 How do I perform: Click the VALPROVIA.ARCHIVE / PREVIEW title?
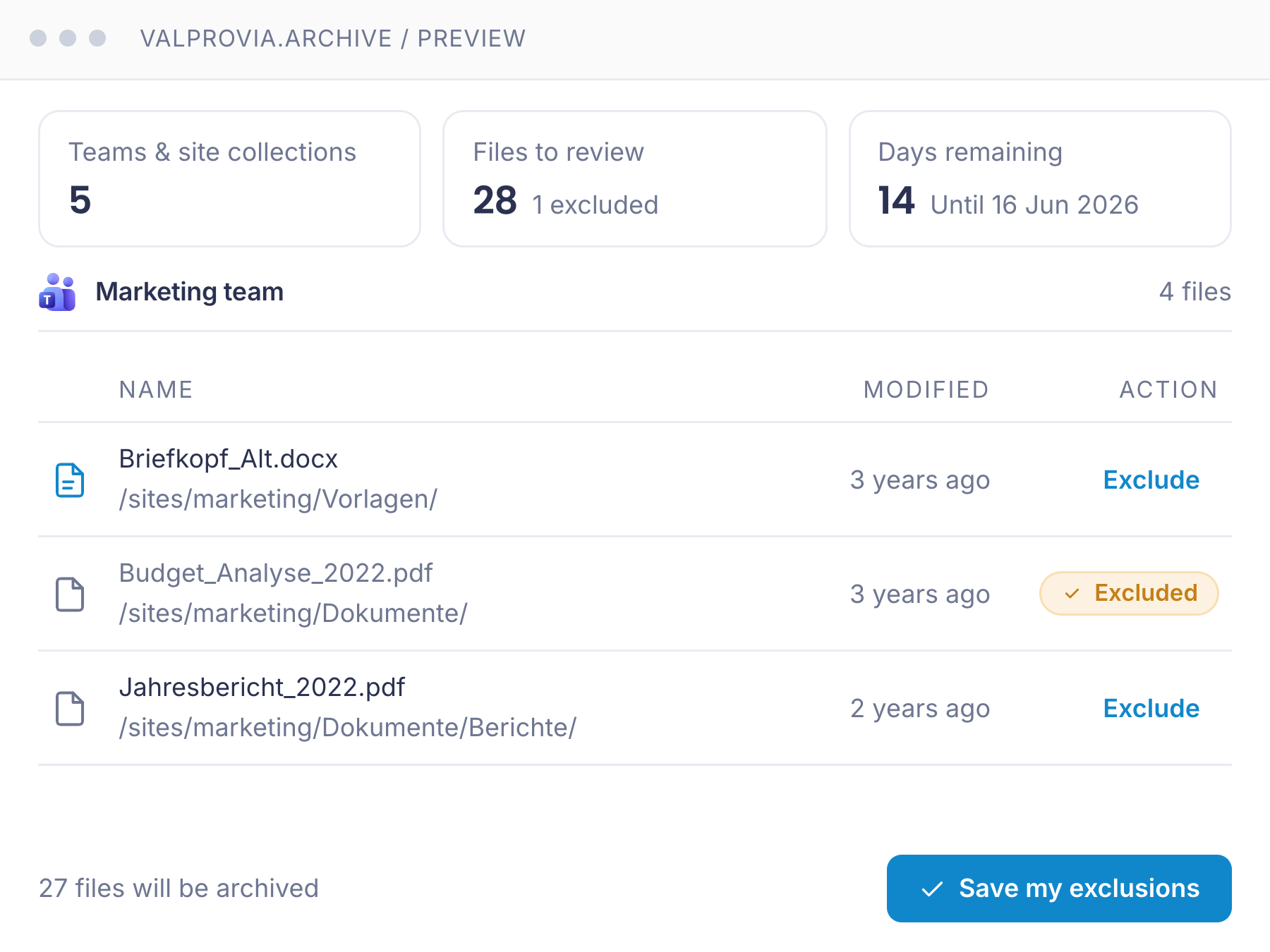click(x=333, y=38)
